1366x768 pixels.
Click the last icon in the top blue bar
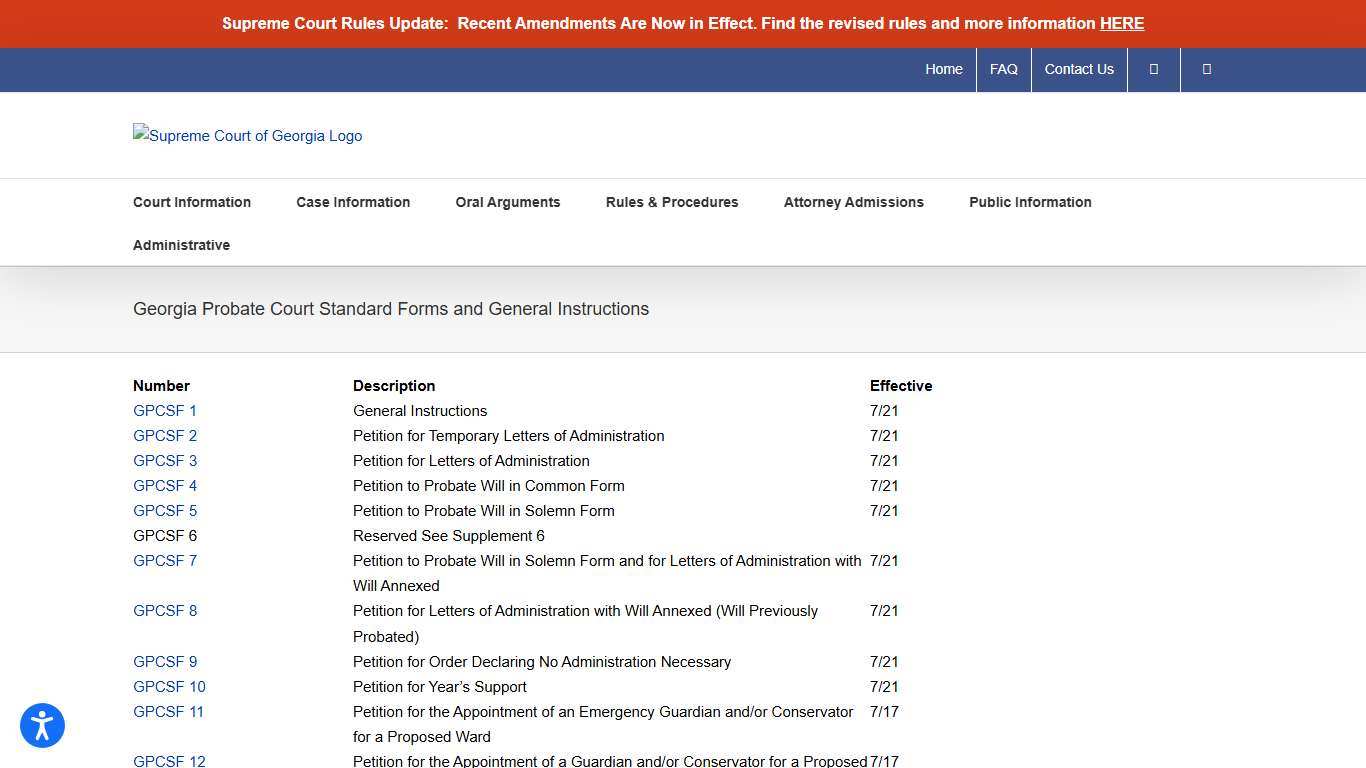tap(1206, 69)
